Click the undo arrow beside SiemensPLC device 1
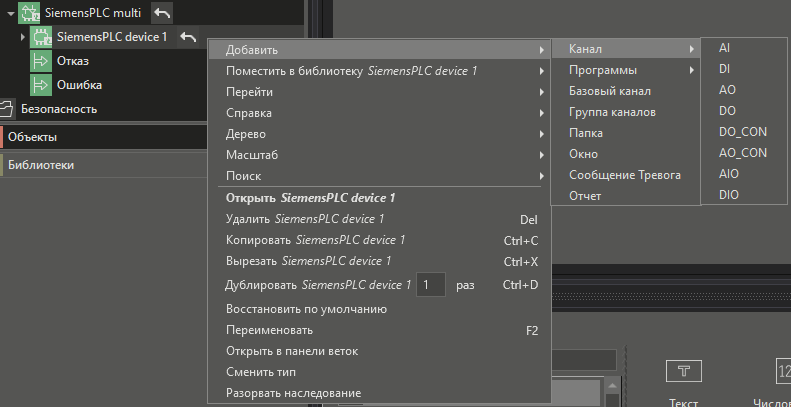791x407 pixels. (x=188, y=37)
